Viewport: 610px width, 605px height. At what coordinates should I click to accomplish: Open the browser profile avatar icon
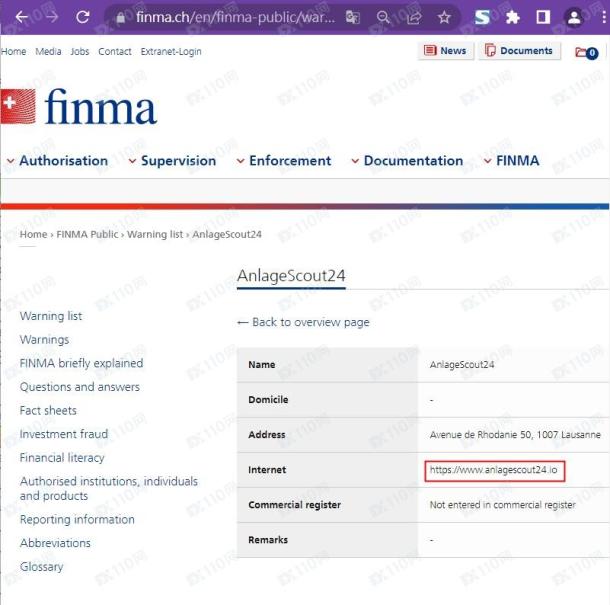pos(574,17)
